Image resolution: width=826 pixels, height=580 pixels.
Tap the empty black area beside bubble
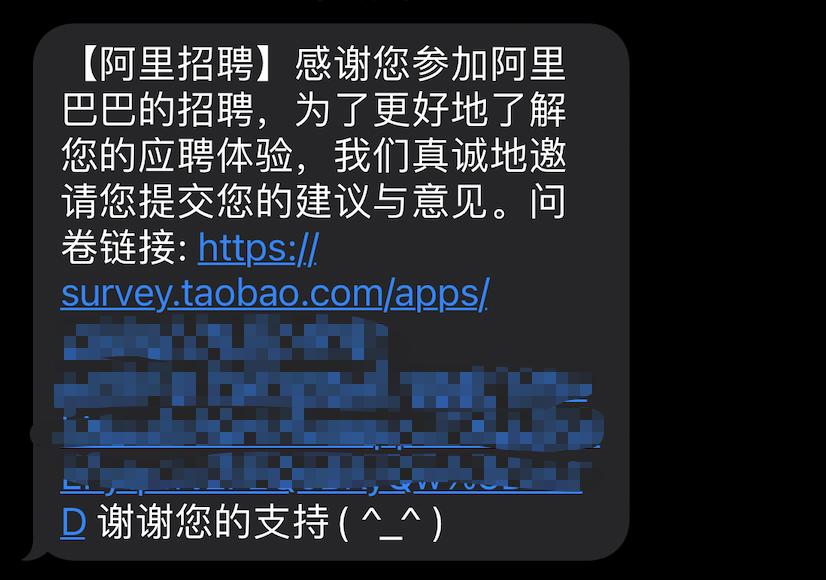727,290
